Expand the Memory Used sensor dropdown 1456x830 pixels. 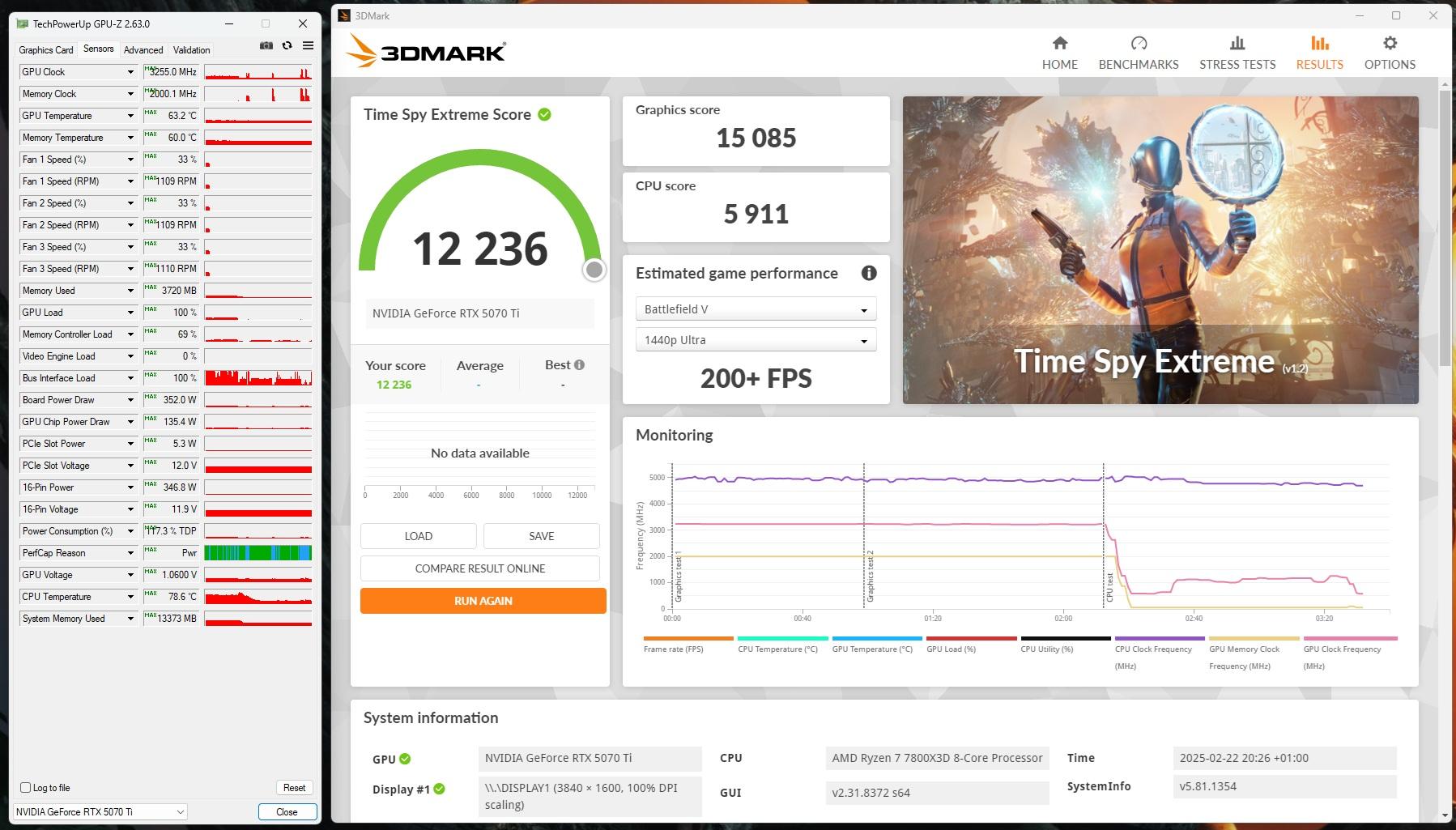(130, 291)
